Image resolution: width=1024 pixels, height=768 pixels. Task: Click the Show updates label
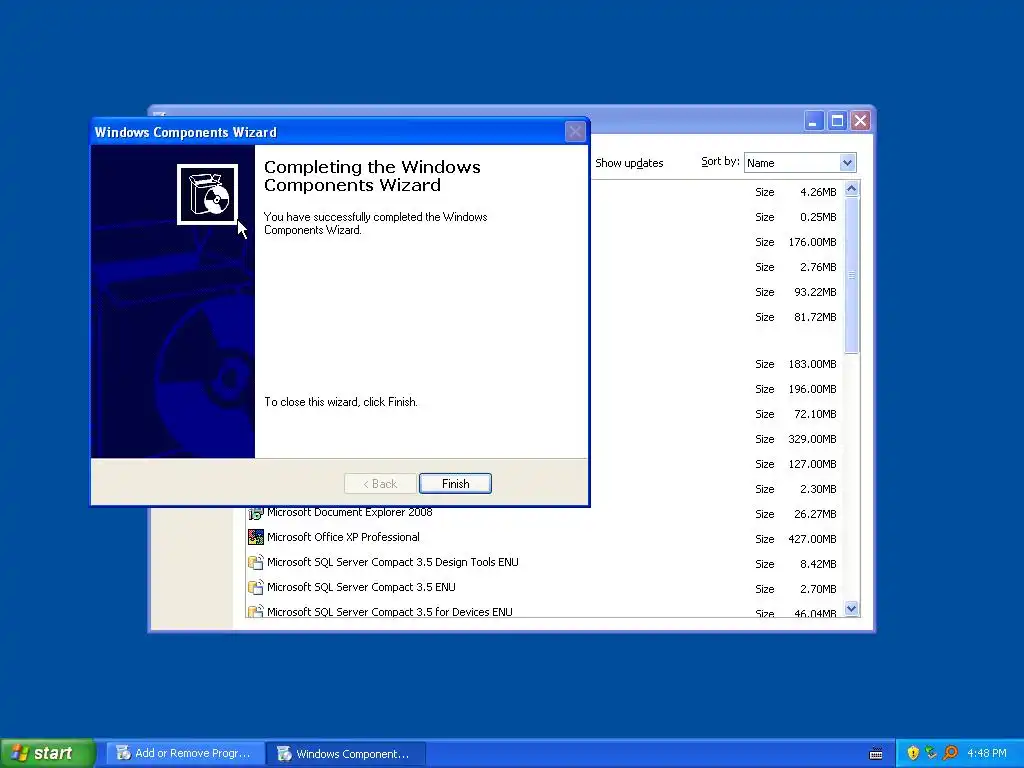click(629, 163)
